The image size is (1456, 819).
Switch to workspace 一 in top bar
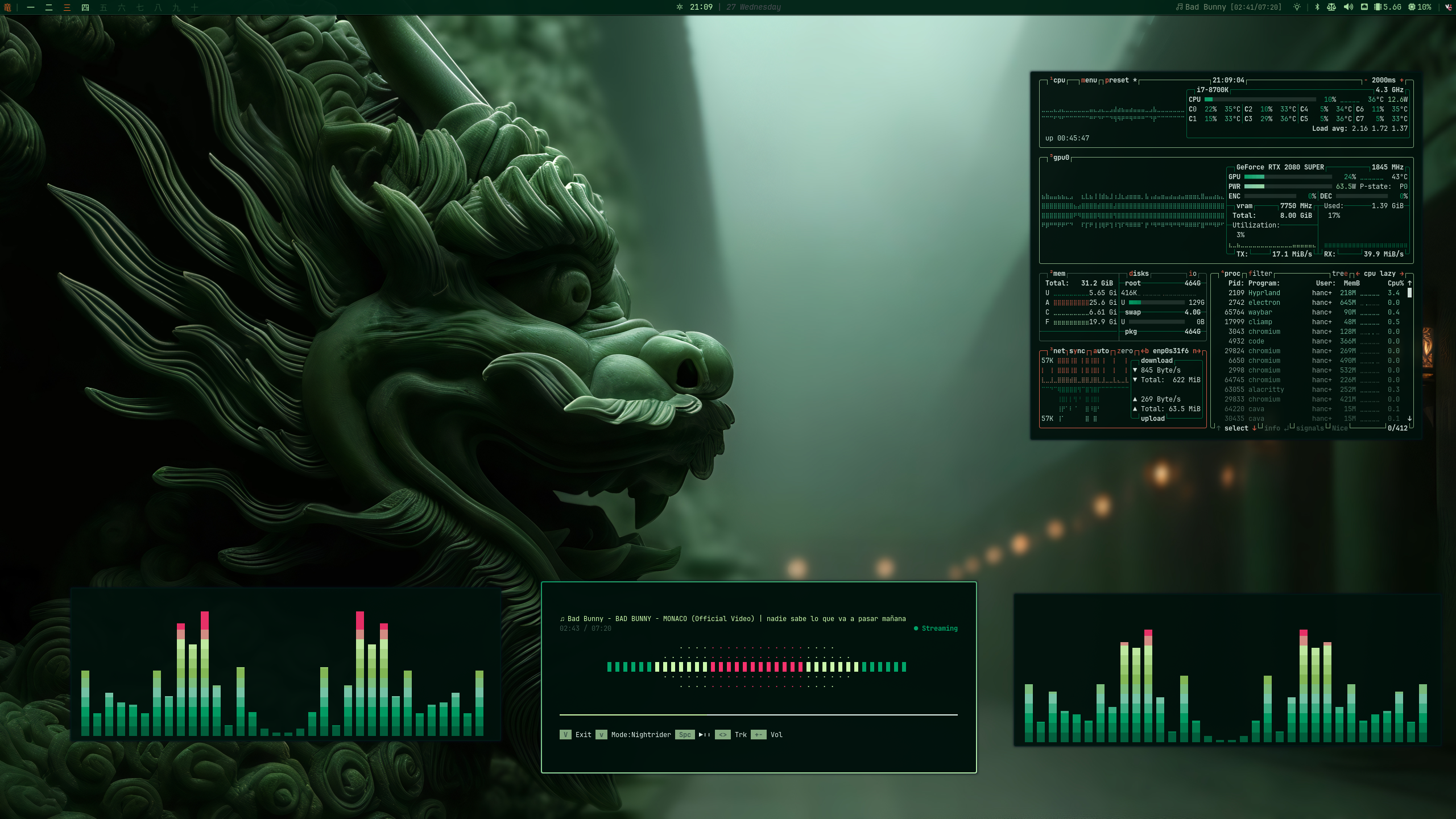pos(31,7)
